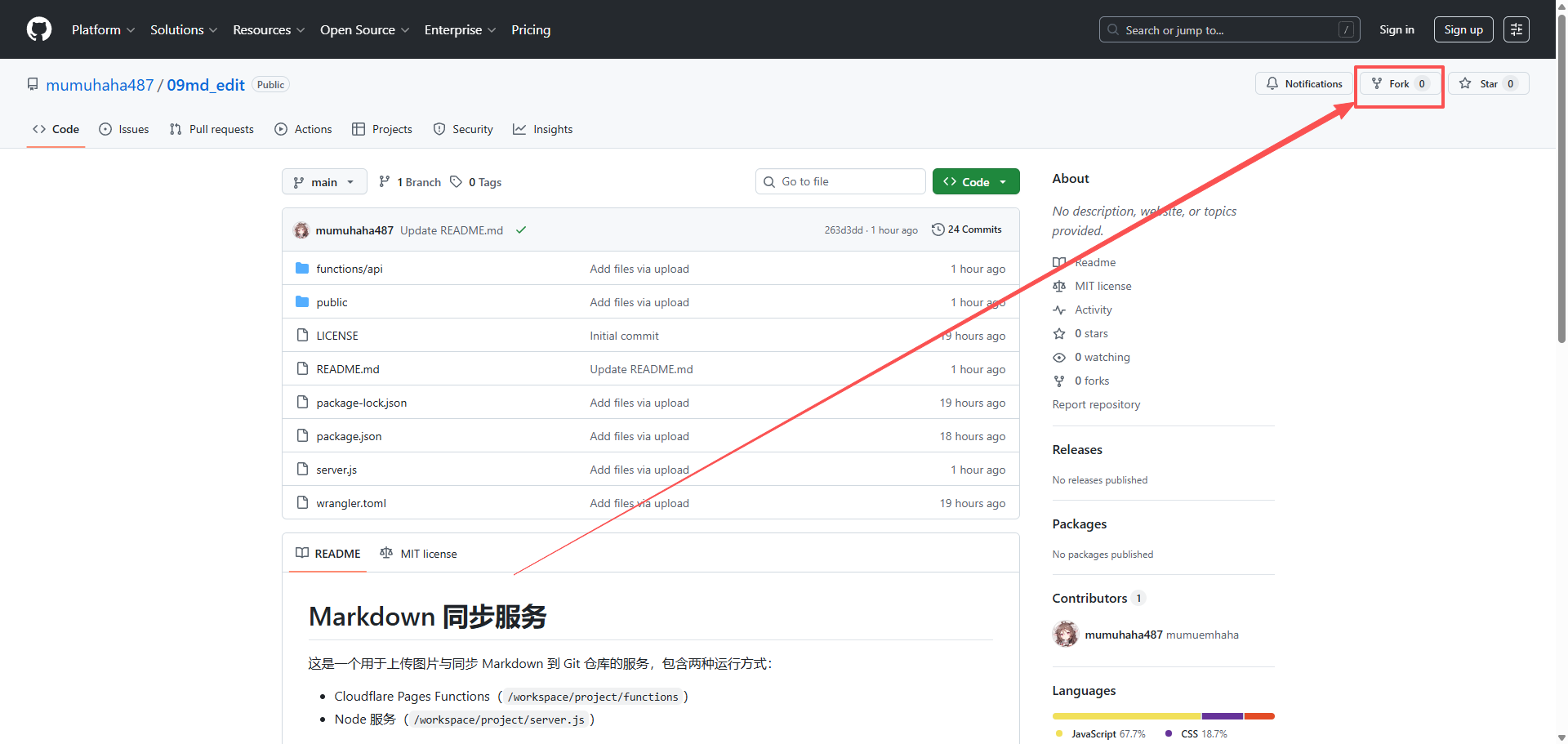Fork the 09md_edit repository
The image size is (1568, 744).
(x=1399, y=83)
